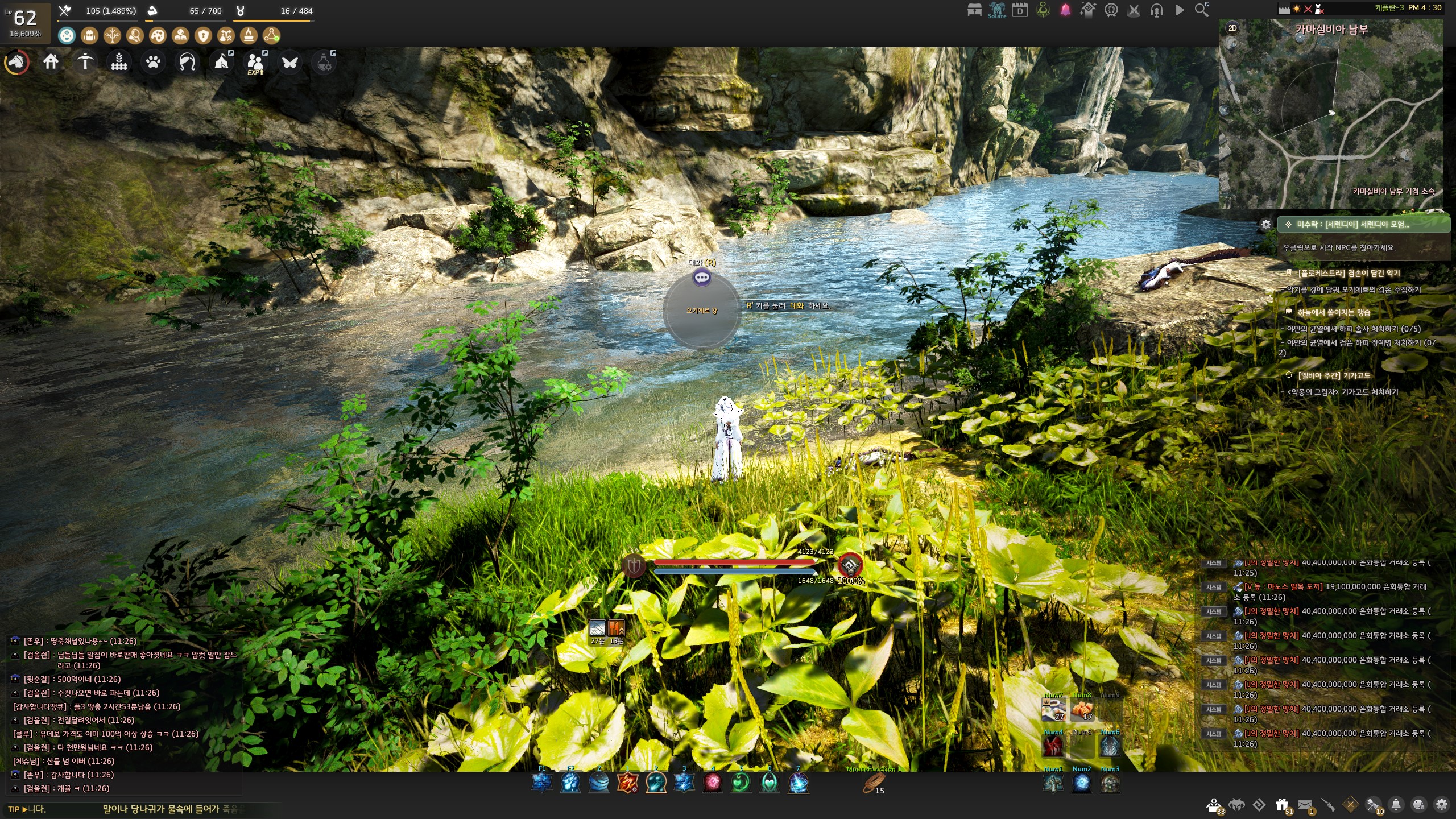This screenshot has height=819, width=1456.
Task: Click the 대화 (R) talk bubble button
Action: (702, 278)
